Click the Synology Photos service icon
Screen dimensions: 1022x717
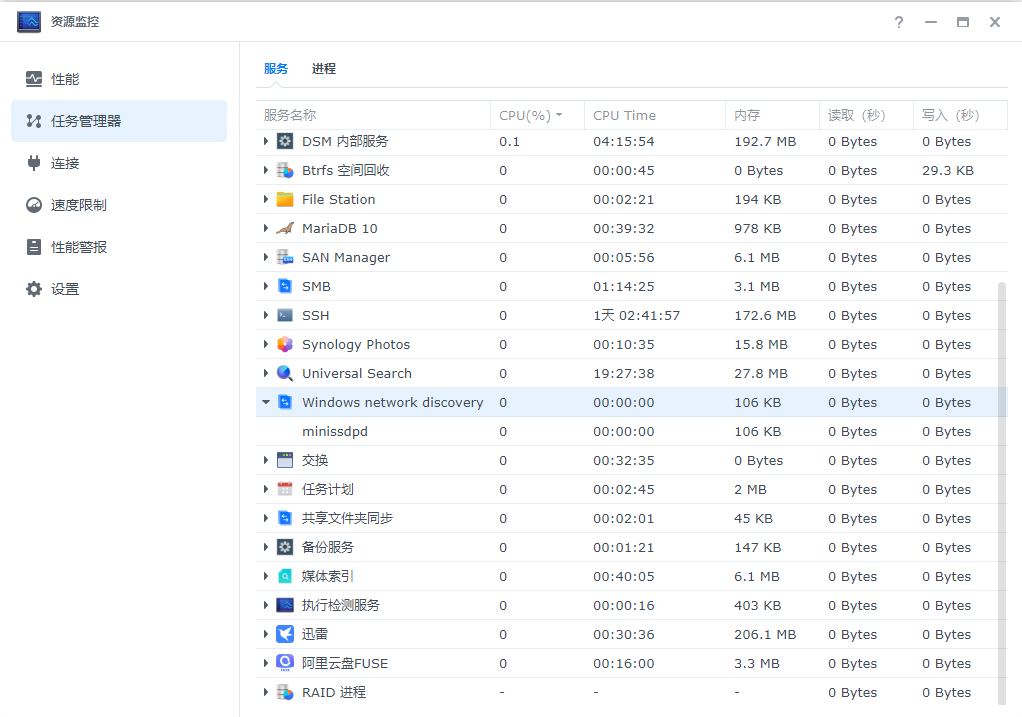(x=285, y=344)
